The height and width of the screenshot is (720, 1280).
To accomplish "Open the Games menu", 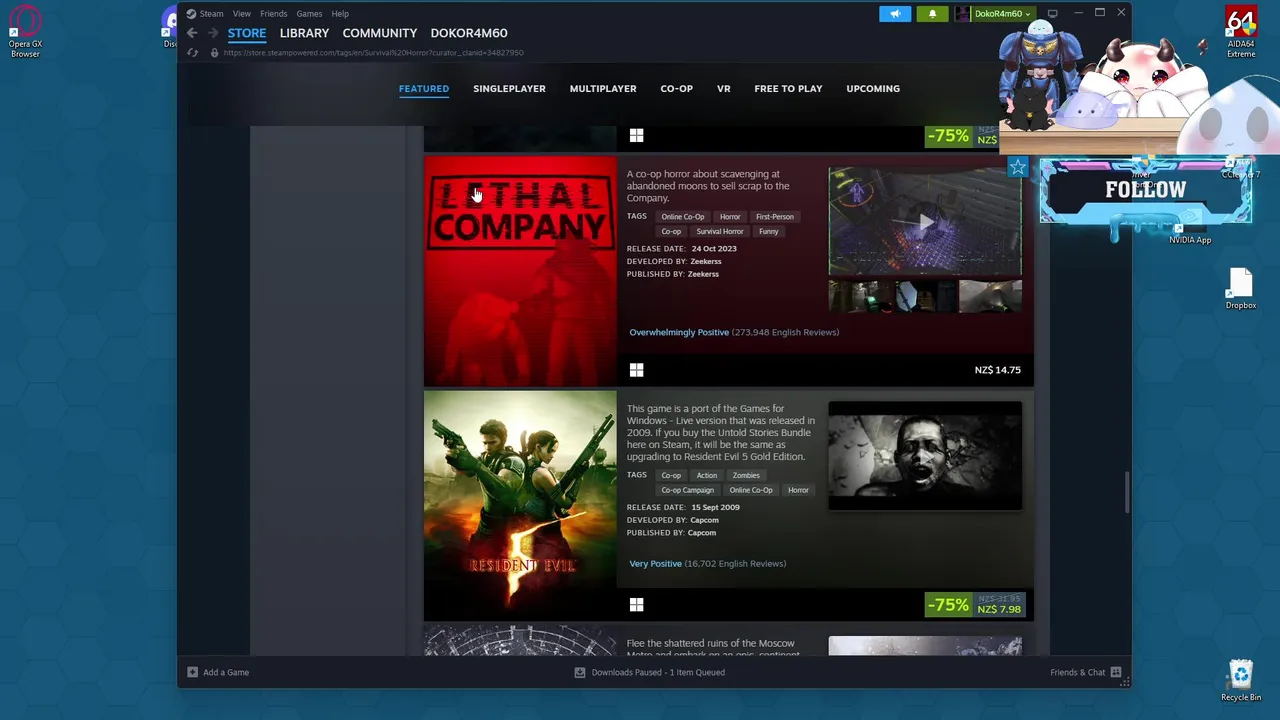I will coord(309,14).
